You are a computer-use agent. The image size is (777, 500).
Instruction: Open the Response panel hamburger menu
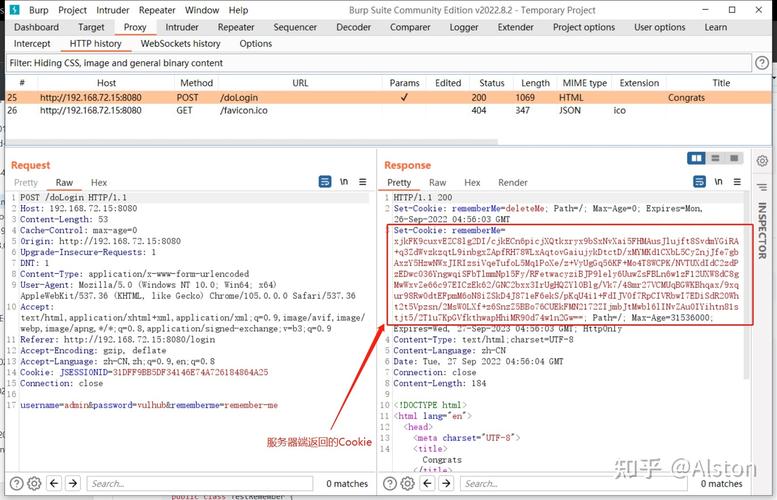click(x=737, y=182)
